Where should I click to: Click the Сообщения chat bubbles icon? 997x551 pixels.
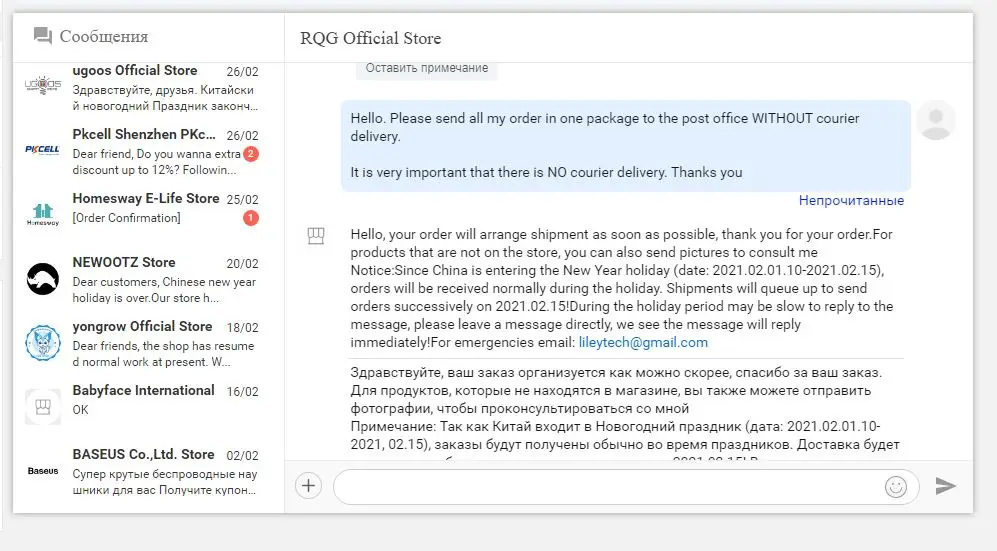pos(43,36)
